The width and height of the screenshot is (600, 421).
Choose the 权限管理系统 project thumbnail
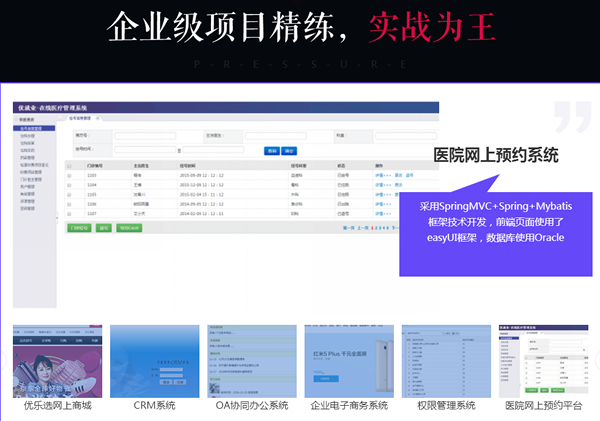click(446, 360)
